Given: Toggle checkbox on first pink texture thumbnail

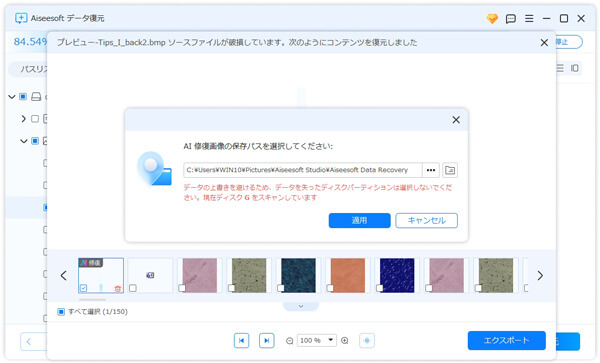Looking at the screenshot, I should click(182, 288).
